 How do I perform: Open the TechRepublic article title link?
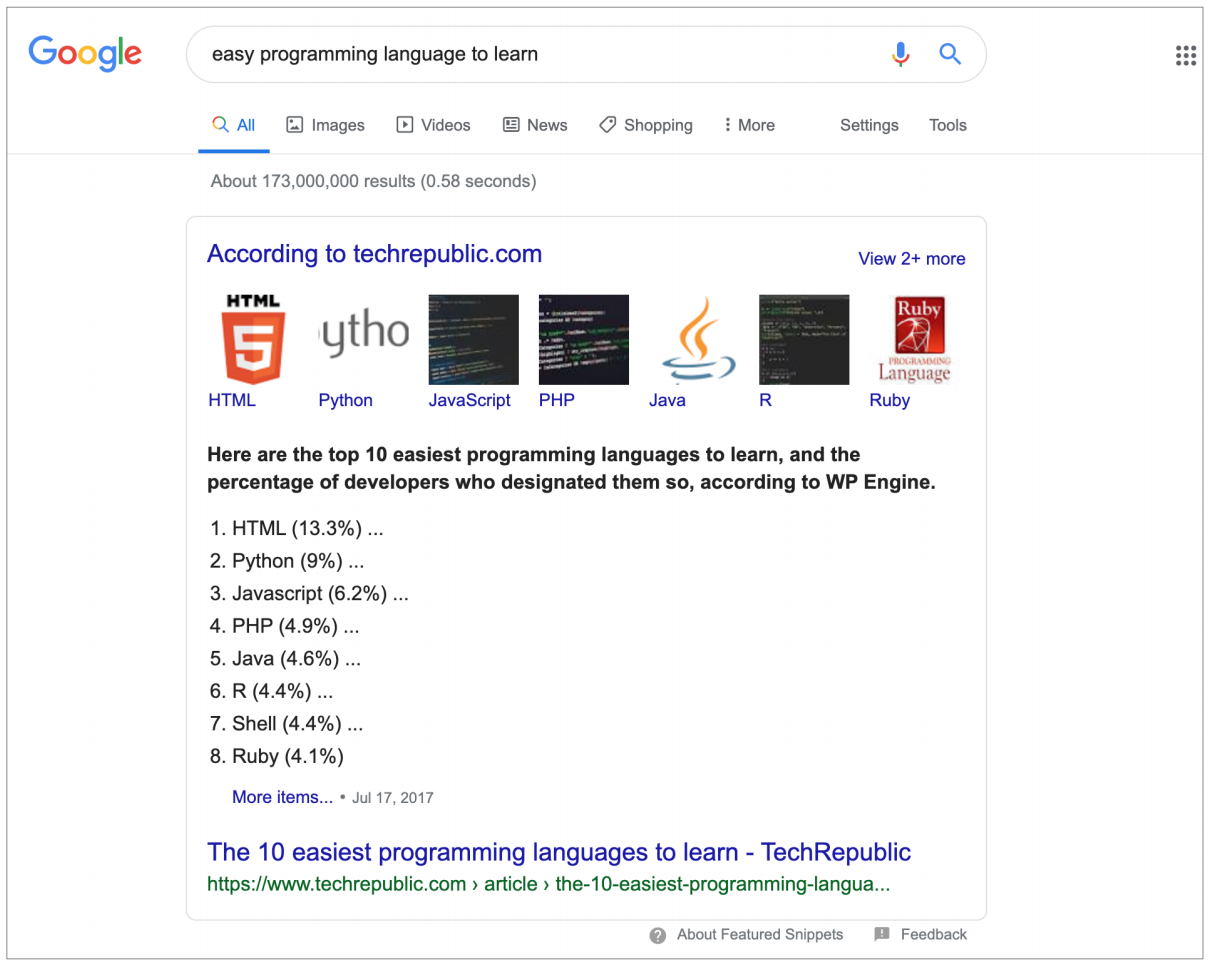click(x=558, y=852)
